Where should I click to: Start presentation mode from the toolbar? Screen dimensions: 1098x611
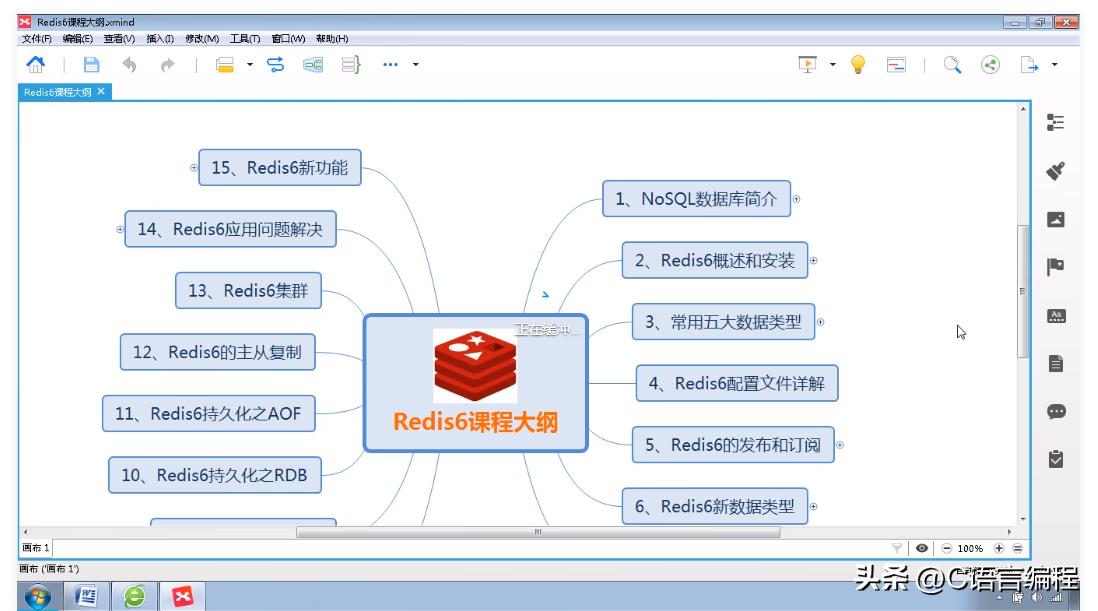805,64
